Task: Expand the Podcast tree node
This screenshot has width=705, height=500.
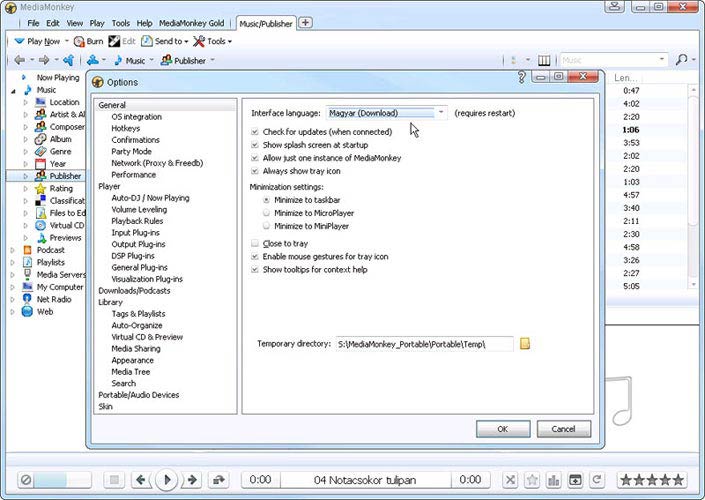Action: click(x=12, y=250)
